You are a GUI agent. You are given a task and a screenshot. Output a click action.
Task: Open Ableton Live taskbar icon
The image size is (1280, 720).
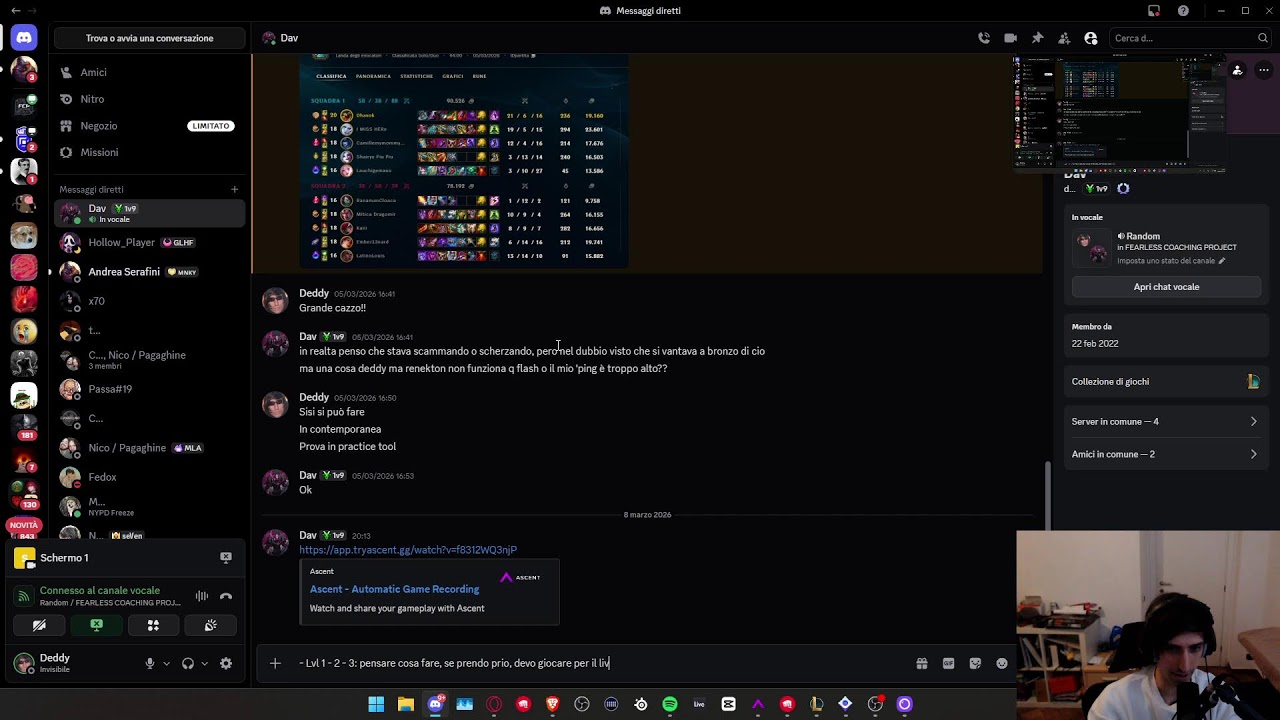[x=699, y=704]
